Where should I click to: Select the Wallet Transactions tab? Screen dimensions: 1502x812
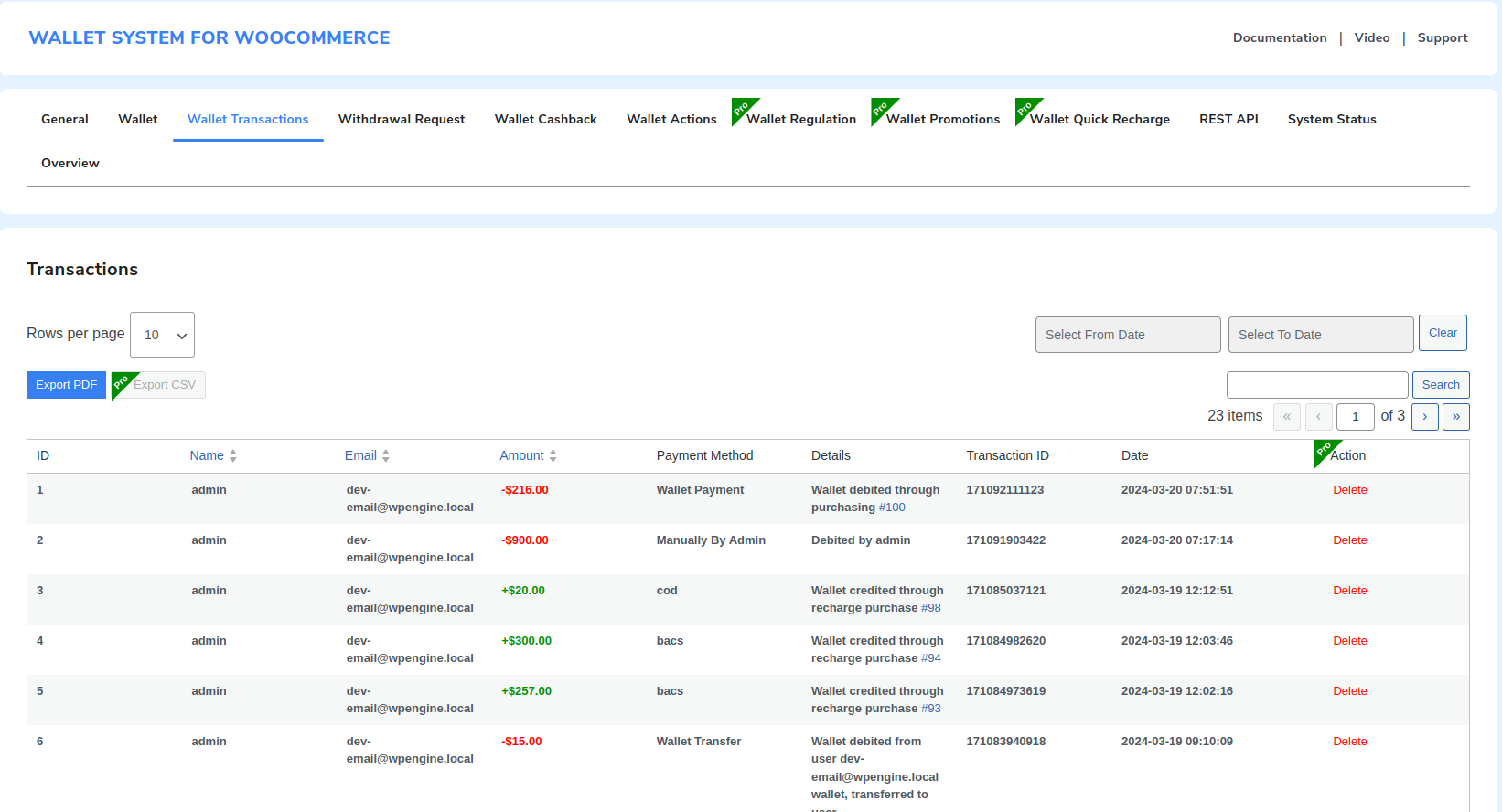[248, 119]
